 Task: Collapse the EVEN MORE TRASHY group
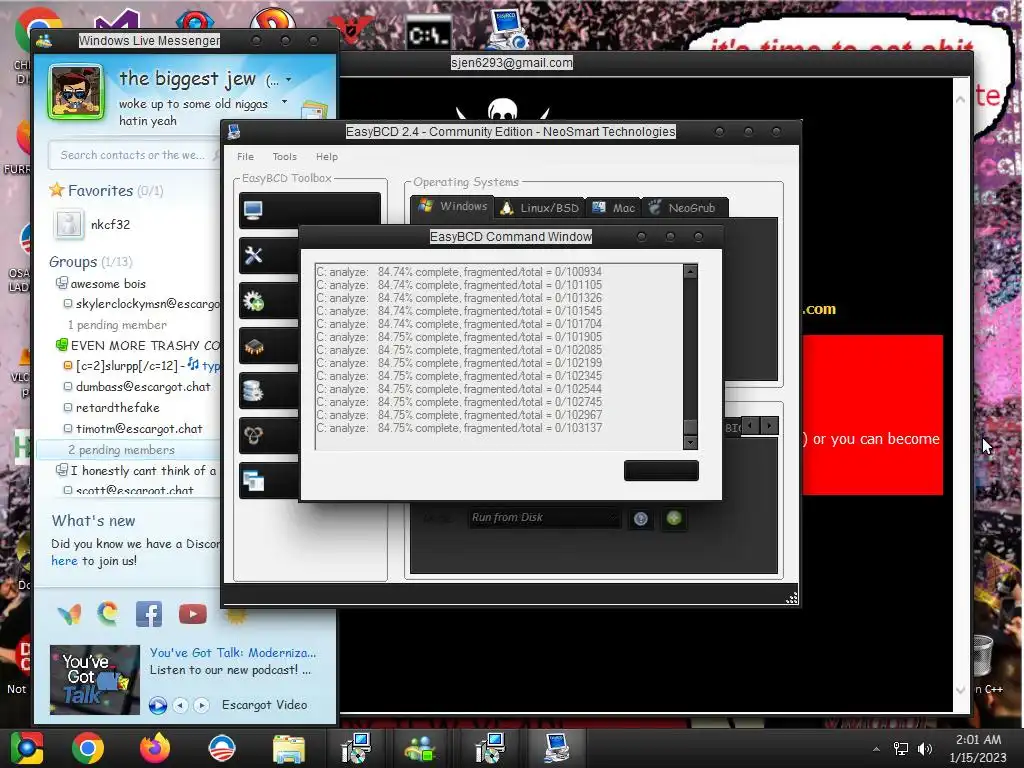click(x=137, y=345)
